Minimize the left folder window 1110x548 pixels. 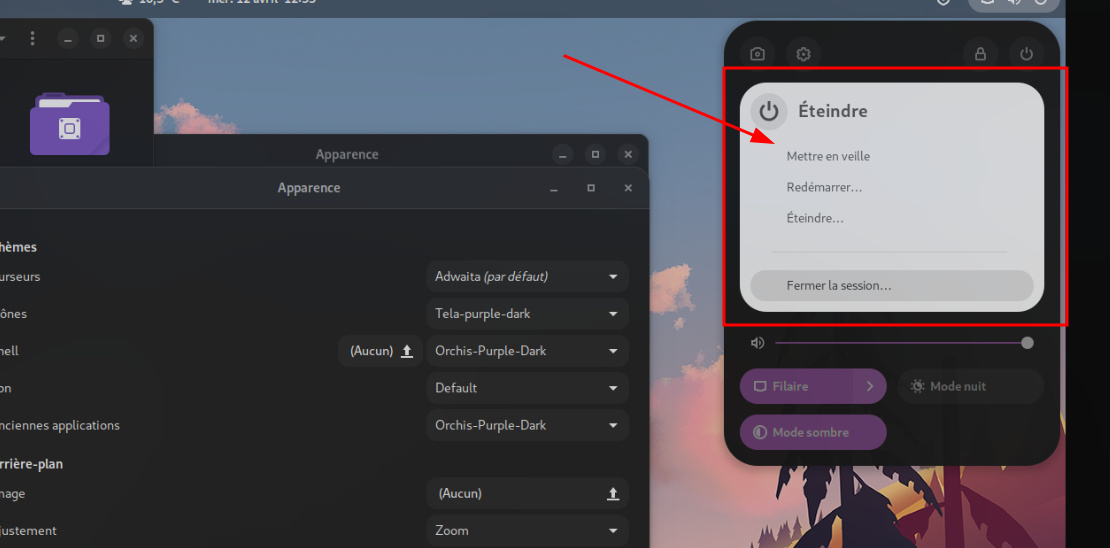point(68,38)
